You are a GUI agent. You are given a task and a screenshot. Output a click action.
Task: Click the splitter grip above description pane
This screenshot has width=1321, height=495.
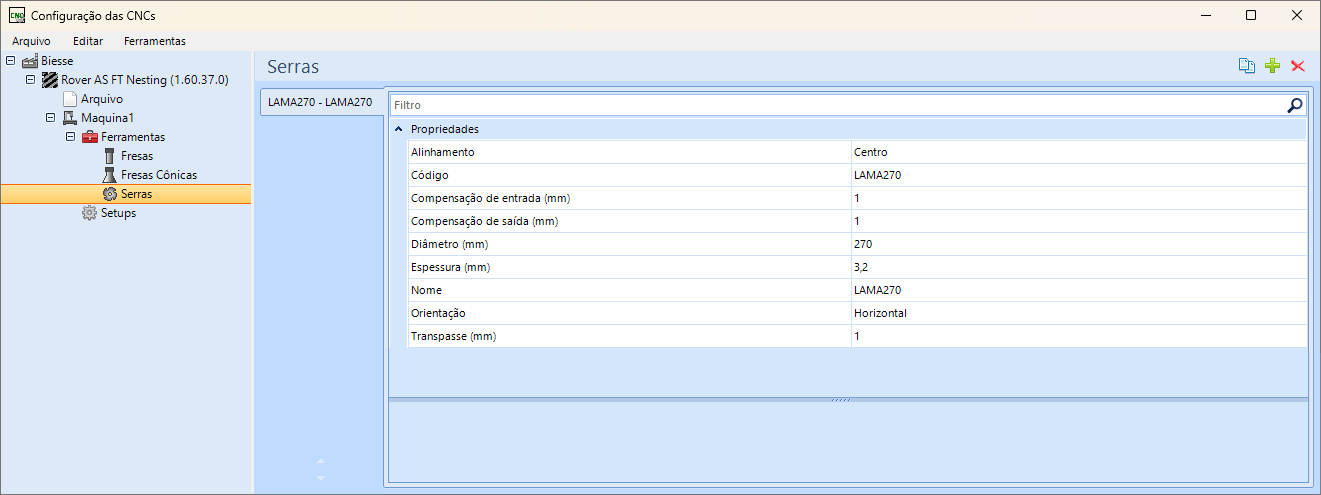point(841,400)
